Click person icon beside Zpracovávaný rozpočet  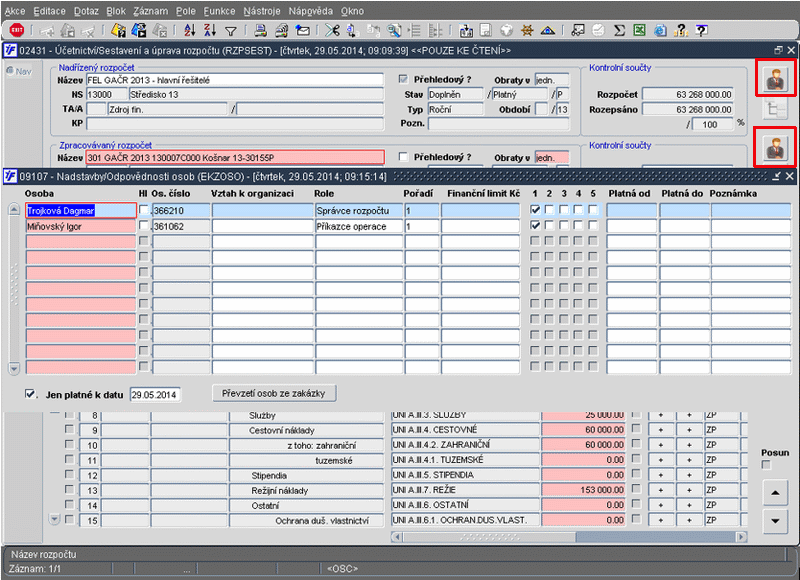pos(774,146)
